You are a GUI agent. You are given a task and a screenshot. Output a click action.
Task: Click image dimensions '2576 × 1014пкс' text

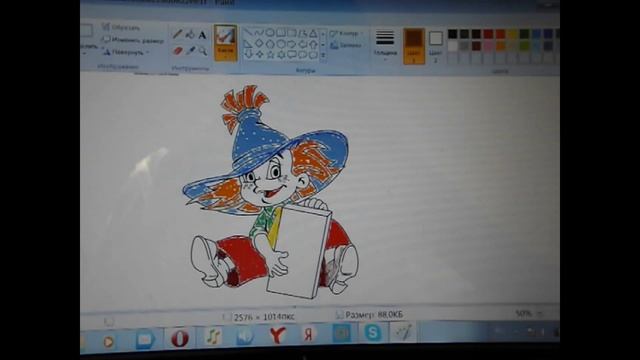[264, 317]
